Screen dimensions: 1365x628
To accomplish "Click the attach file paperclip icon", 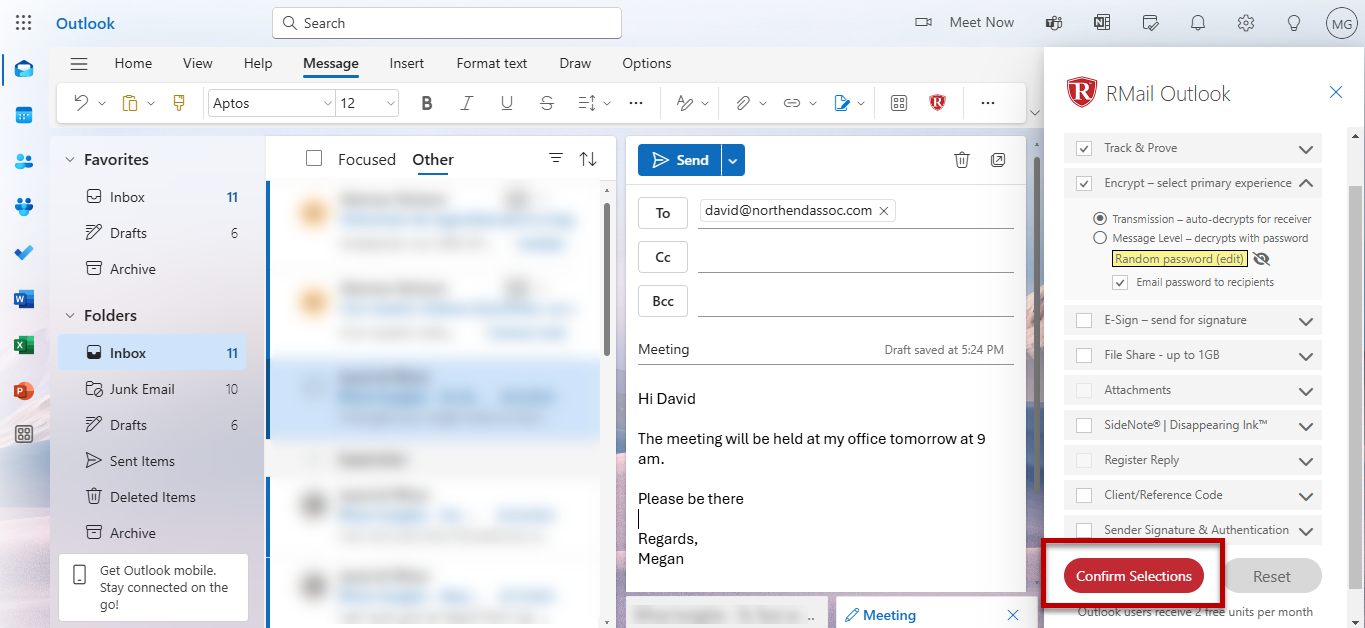I will click(743, 103).
